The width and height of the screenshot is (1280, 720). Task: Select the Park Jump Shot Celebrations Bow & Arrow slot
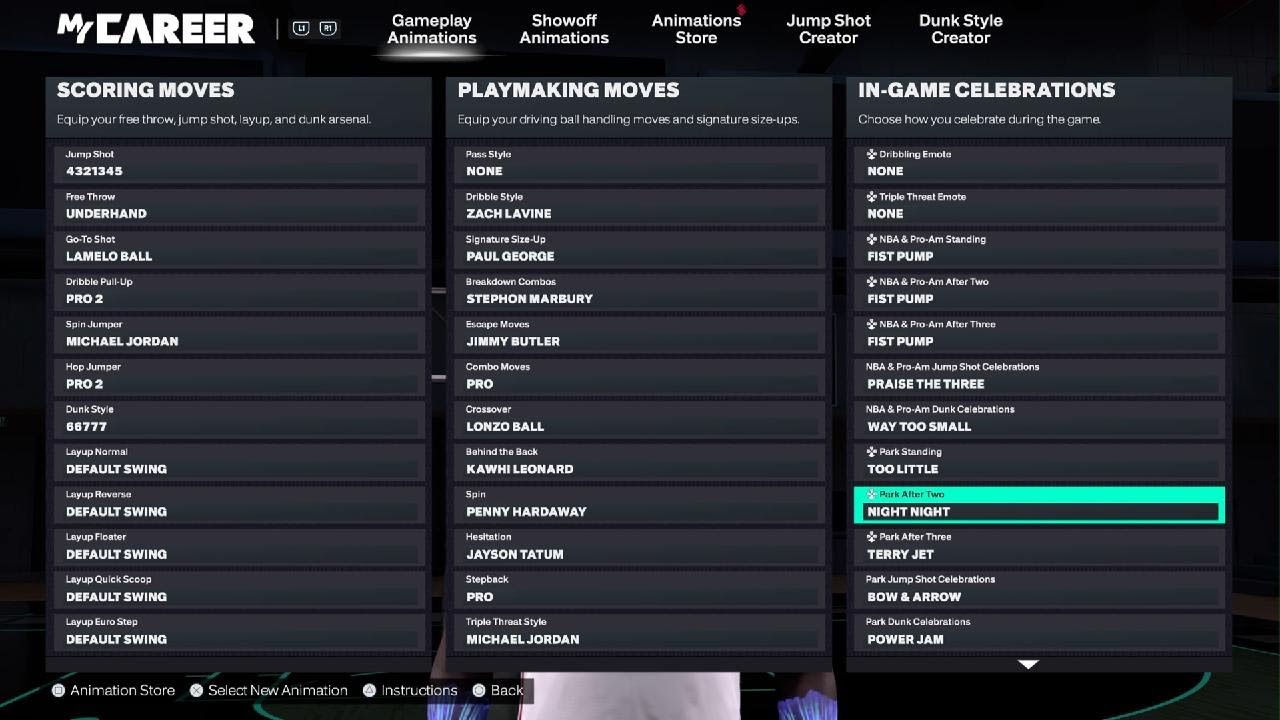pyautogui.click(x=1040, y=589)
